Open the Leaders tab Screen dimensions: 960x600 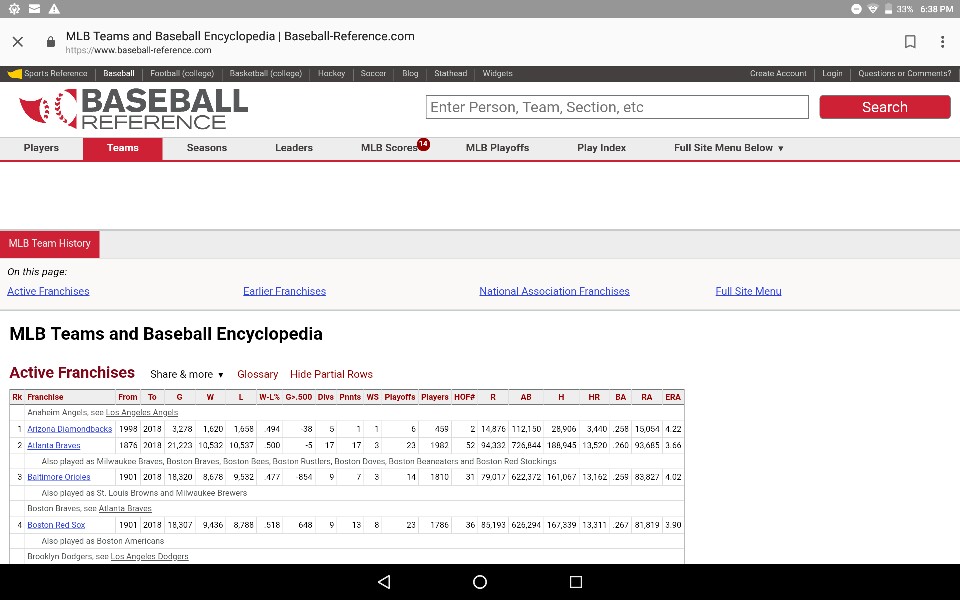tap(294, 148)
